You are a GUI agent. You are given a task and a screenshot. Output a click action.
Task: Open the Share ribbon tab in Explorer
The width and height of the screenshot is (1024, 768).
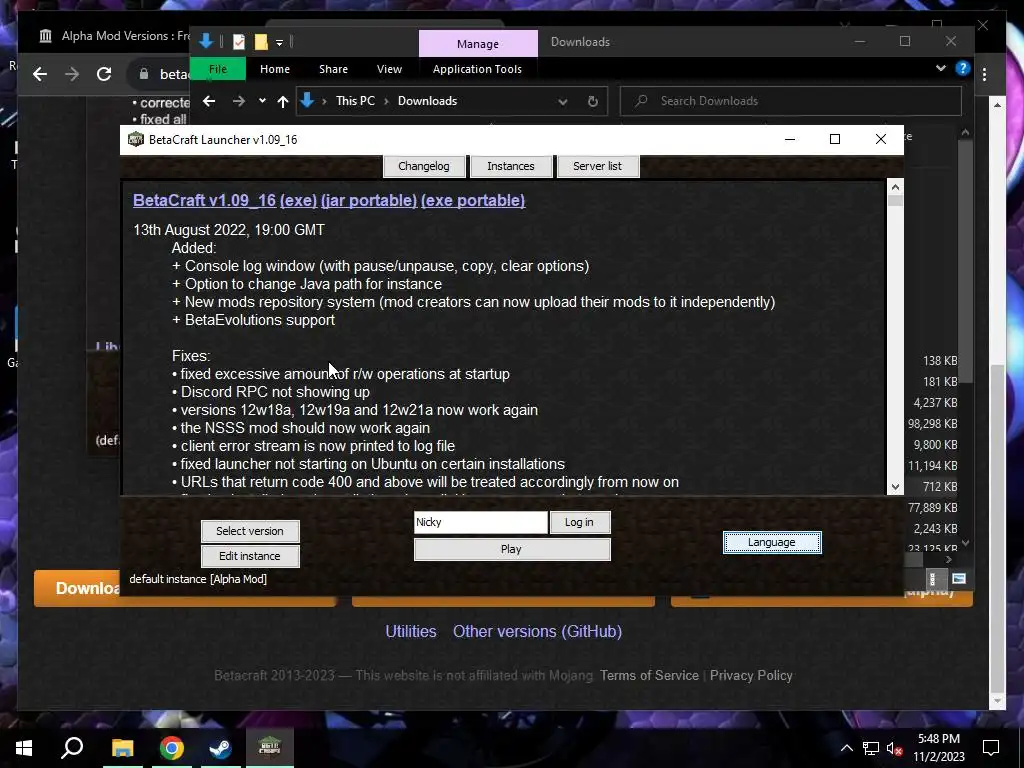333,69
